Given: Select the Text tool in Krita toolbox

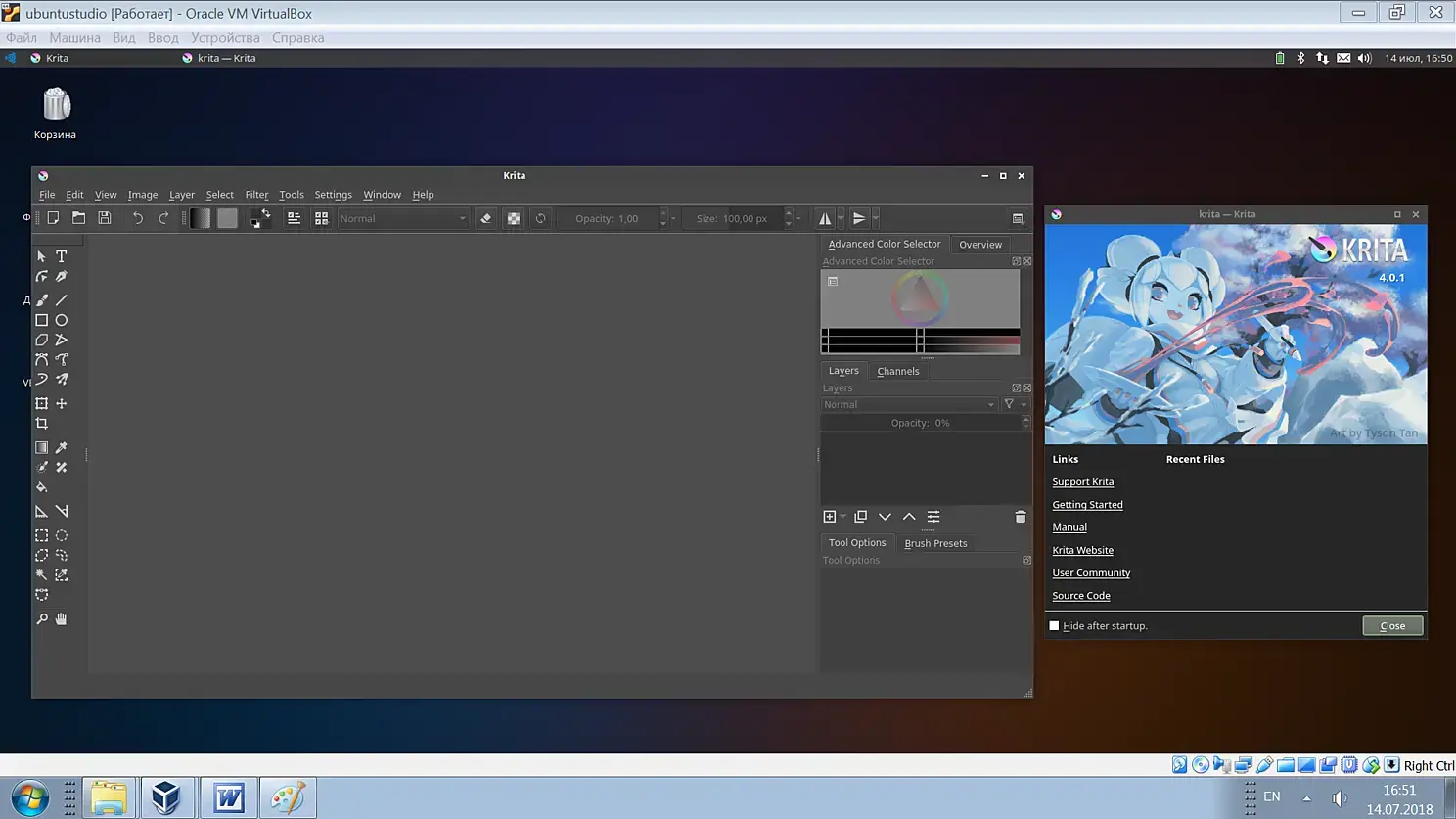Looking at the screenshot, I should [62, 256].
